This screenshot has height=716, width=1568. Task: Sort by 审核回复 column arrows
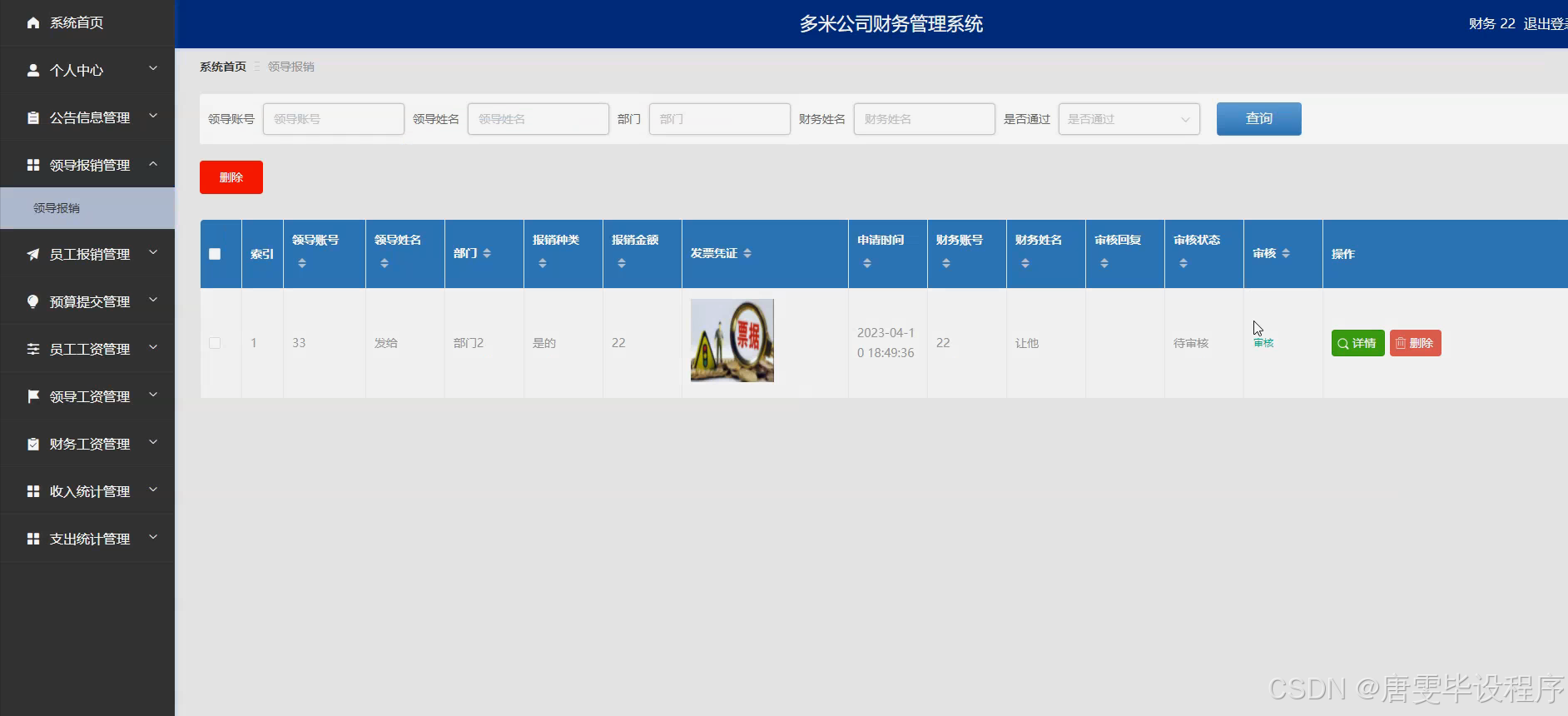[x=1104, y=263]
